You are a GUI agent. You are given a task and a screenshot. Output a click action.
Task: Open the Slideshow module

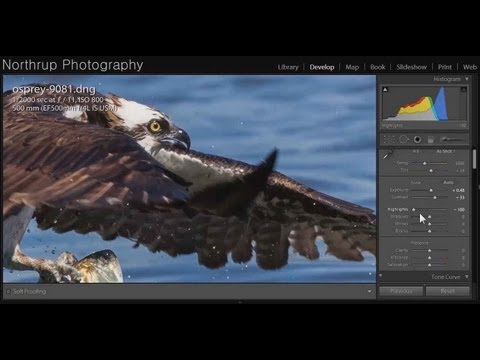click(x=412, y=67)
